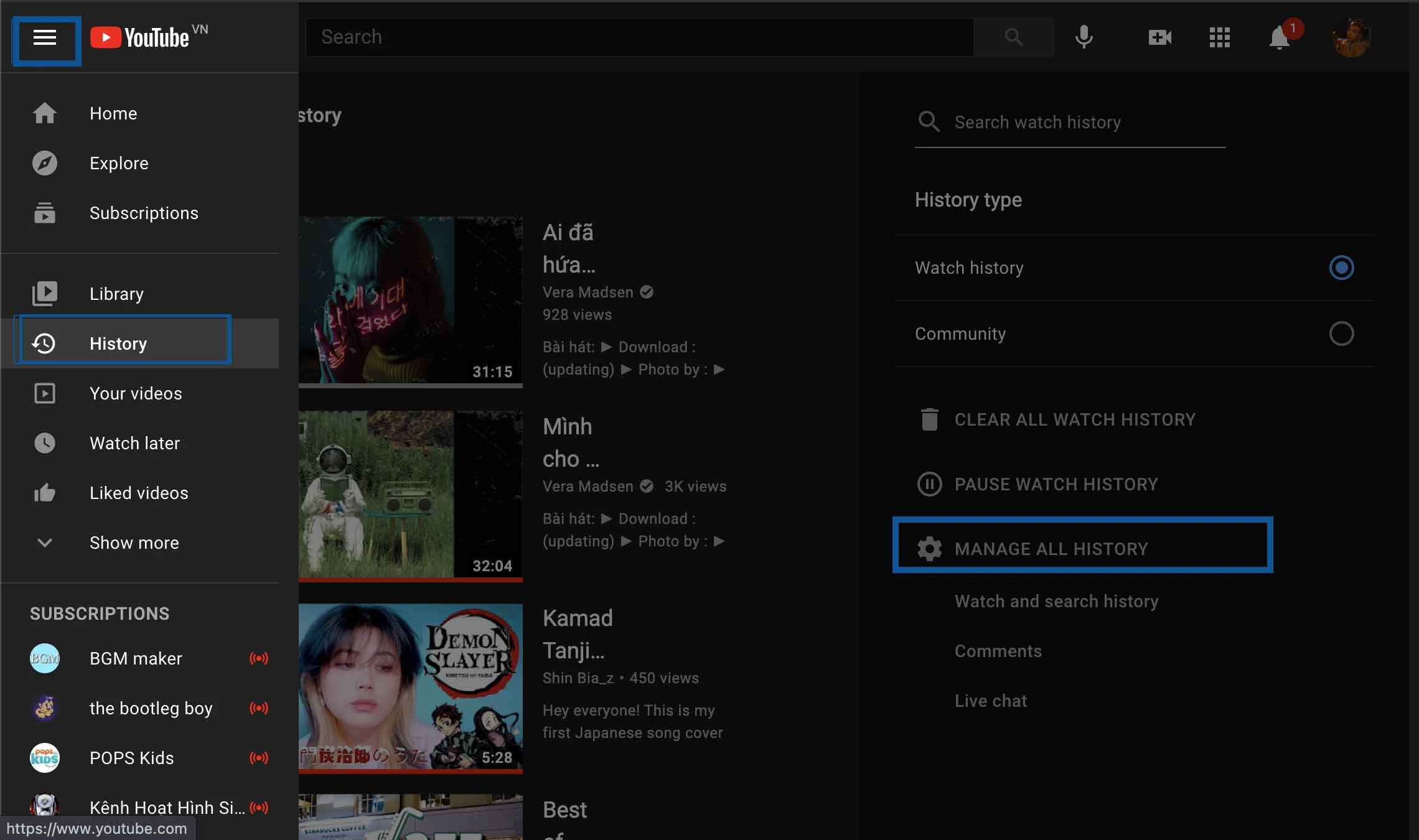This screenshot has width=1419, height=840.
Task: Open Subscriptions in the sidebar
Action: tap(140, 213)
